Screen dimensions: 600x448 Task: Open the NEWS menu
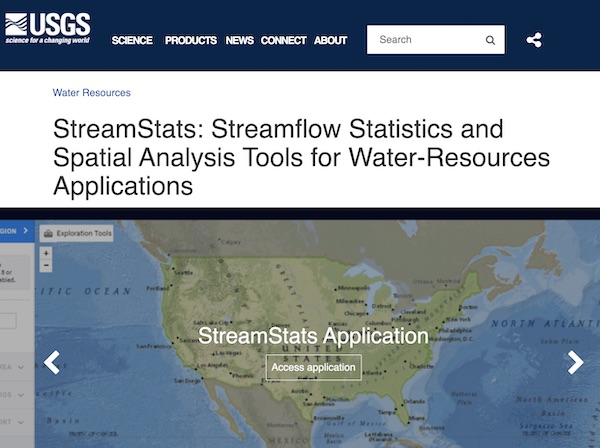point(240,40)
